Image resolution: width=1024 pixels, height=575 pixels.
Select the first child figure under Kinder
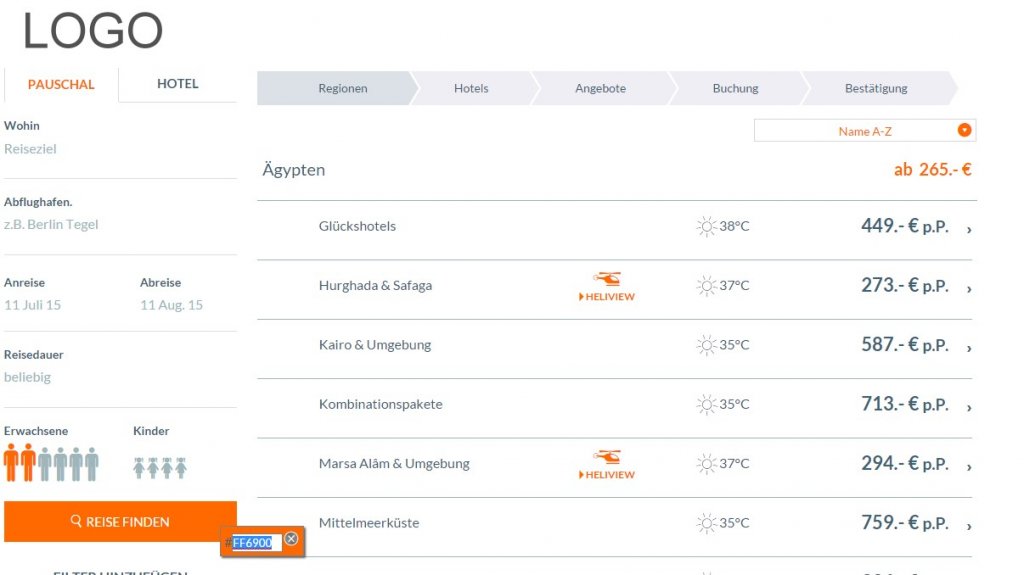(139, 467)
